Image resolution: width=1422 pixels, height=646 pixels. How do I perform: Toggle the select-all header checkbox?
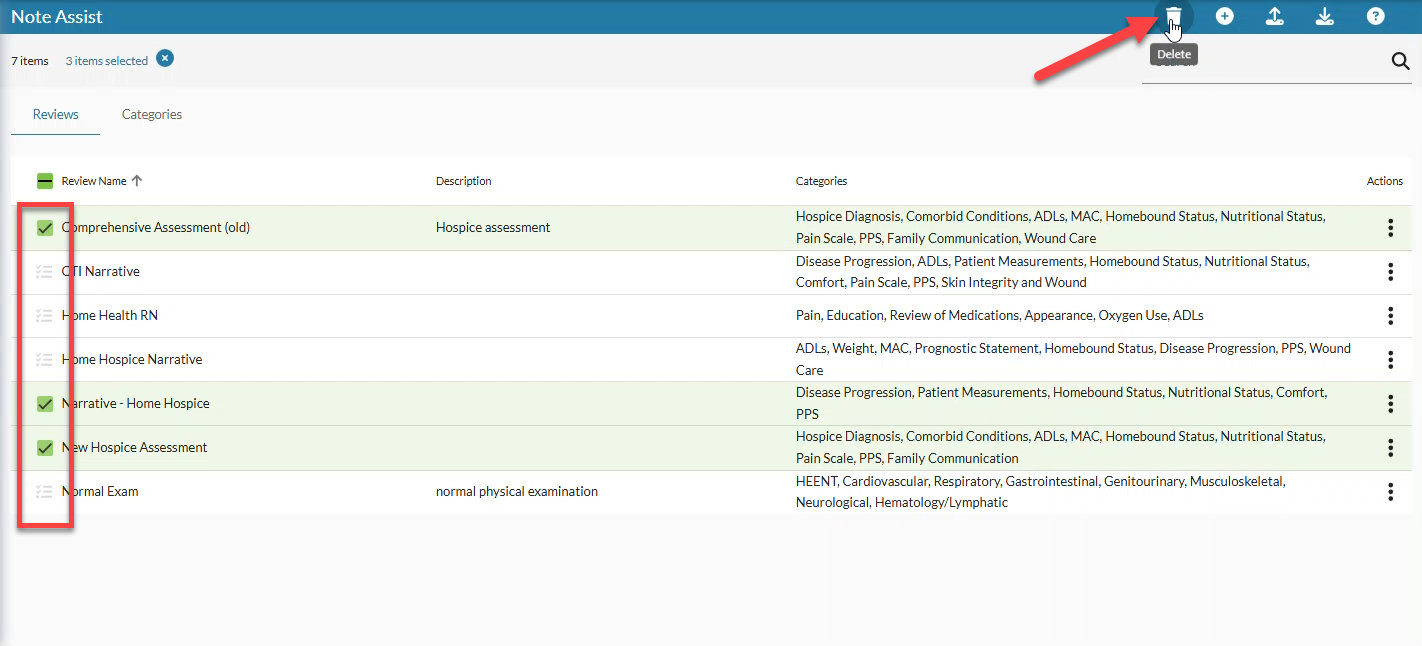45,181
